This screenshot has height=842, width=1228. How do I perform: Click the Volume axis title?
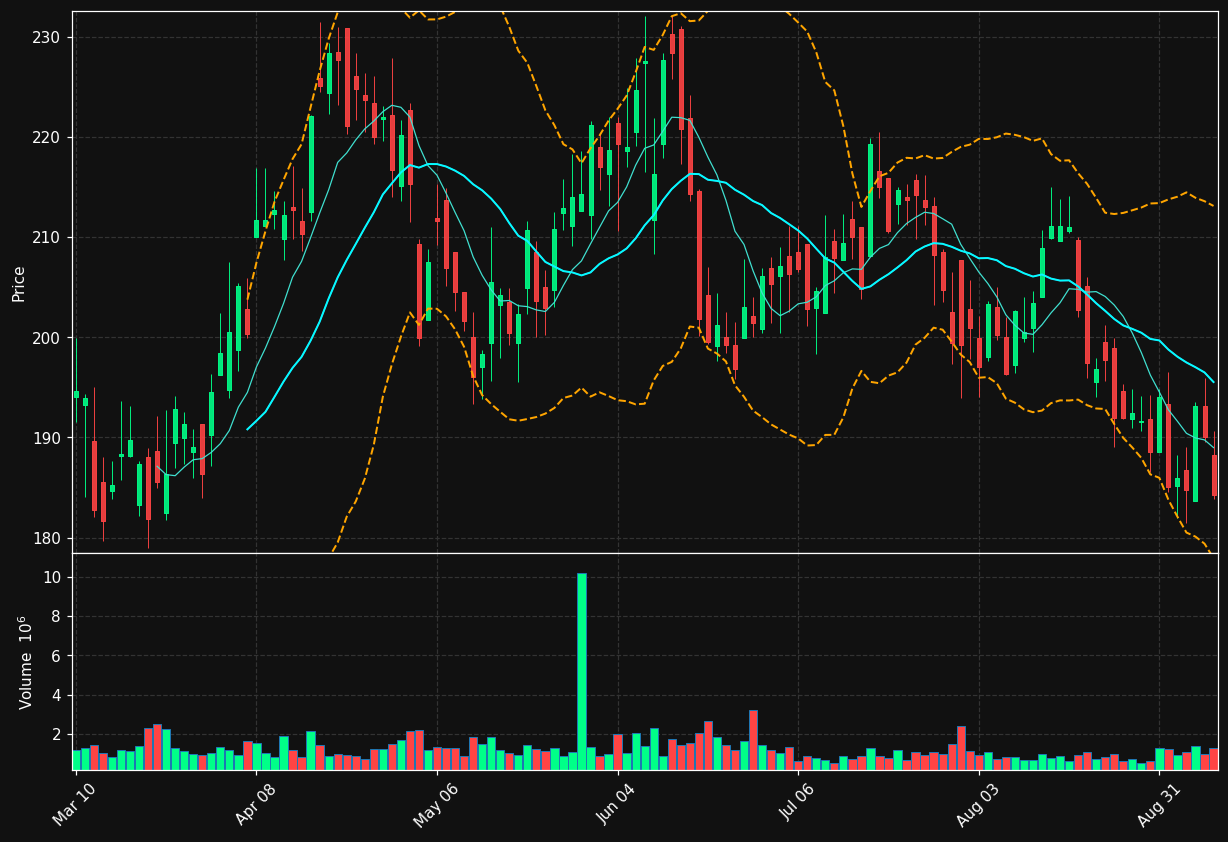coord(26,662)
